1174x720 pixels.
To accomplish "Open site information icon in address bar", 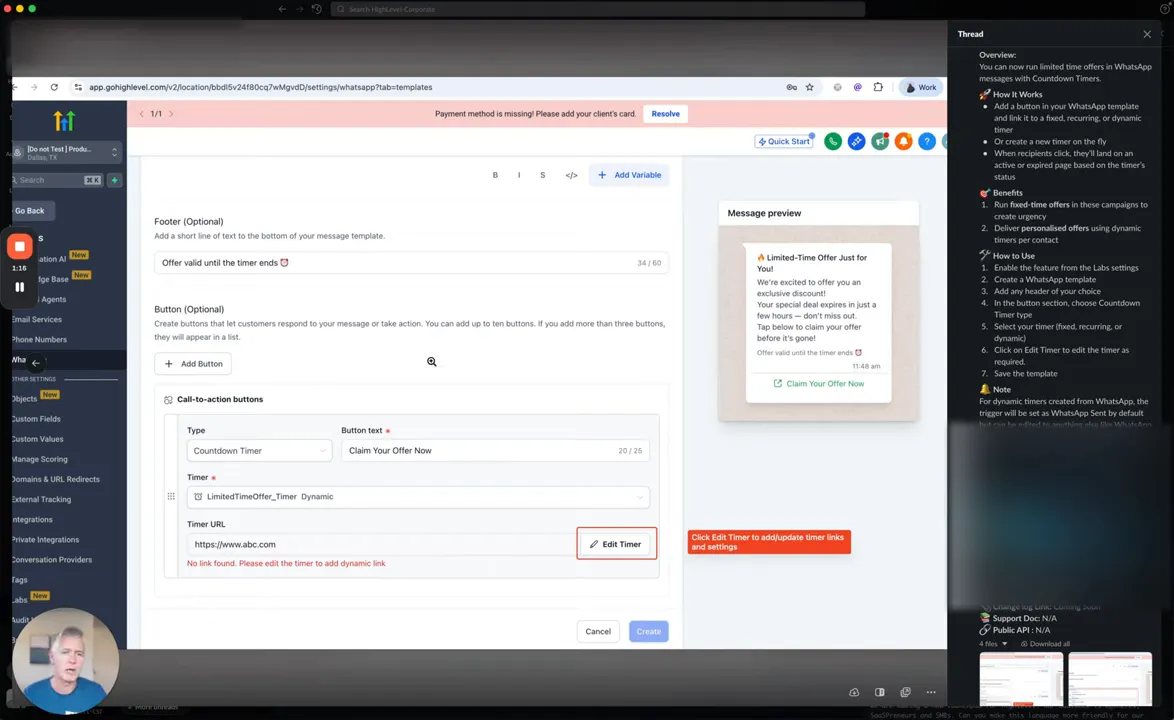I will click(78, 88).
